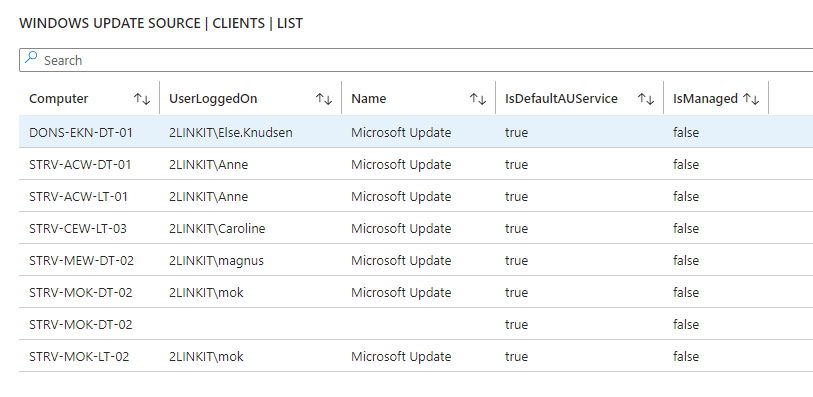Sort by IsManaged column arrows

coord(751,98)
